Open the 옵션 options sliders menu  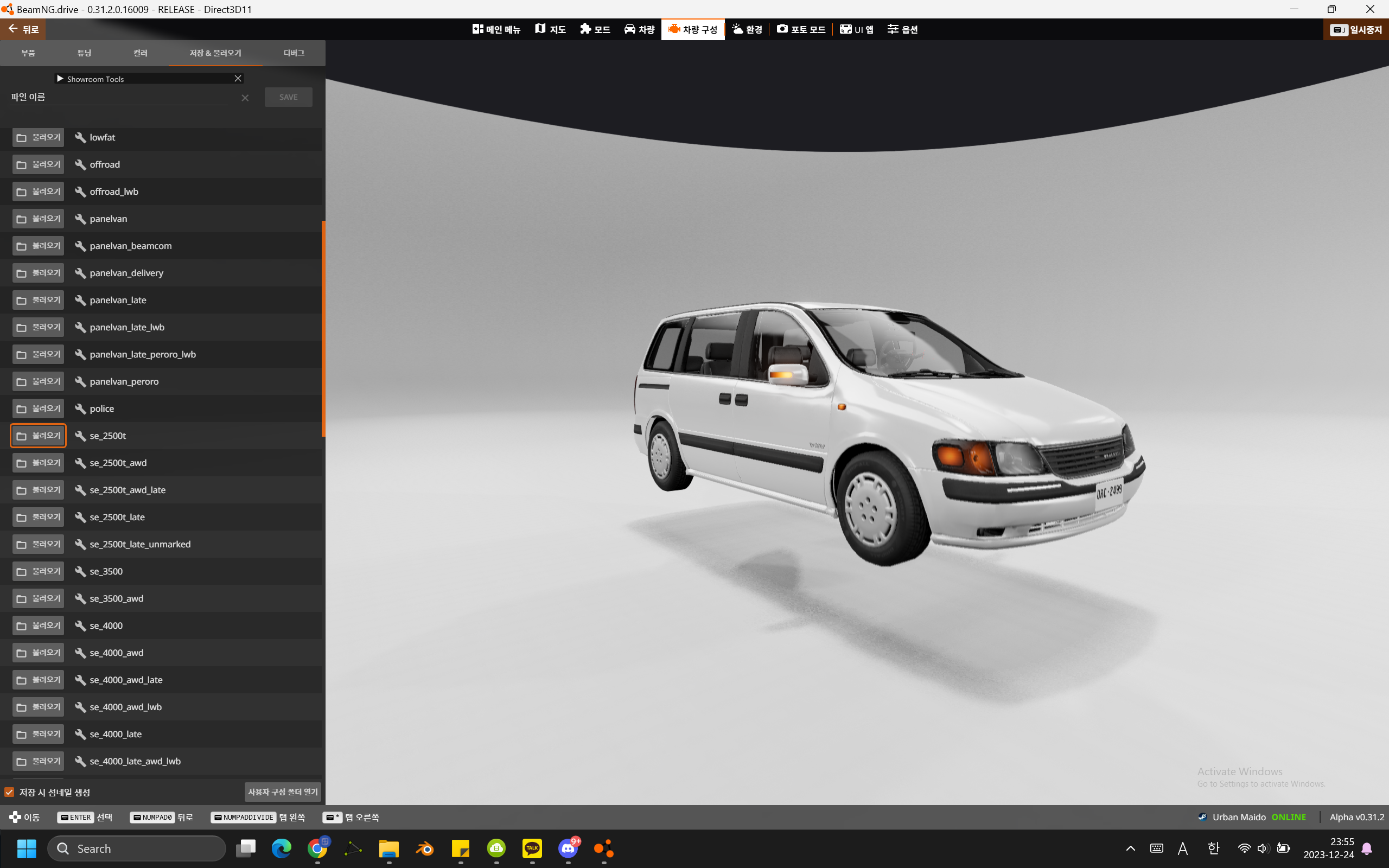point(902,29)
